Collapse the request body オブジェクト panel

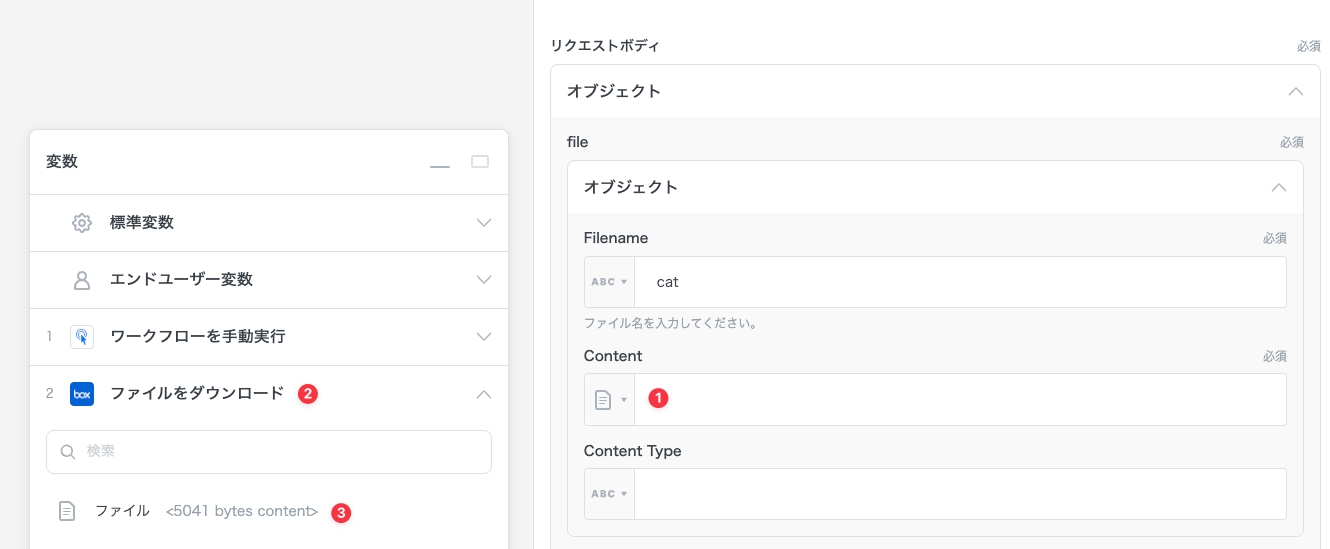[x=1296, y=91]
